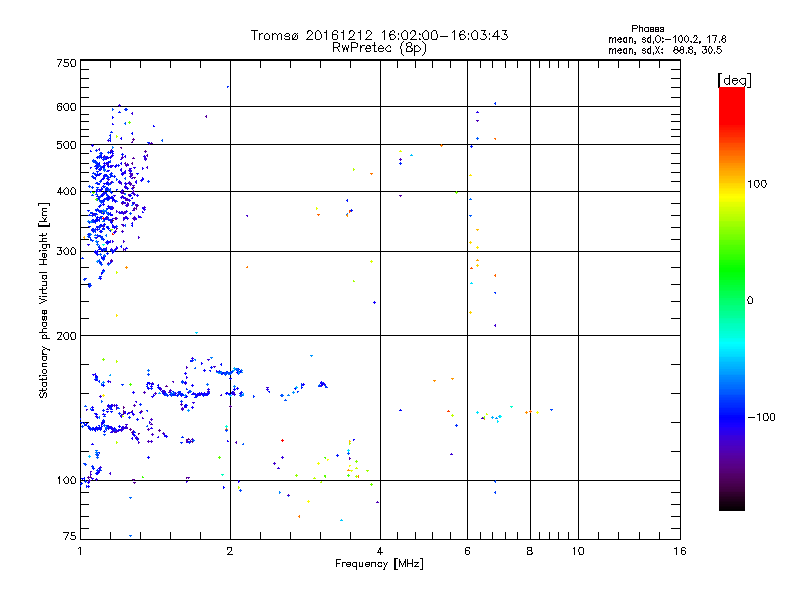Click the x-axis '4' frequency tick label
800x600 pixels.
(380, 551)
